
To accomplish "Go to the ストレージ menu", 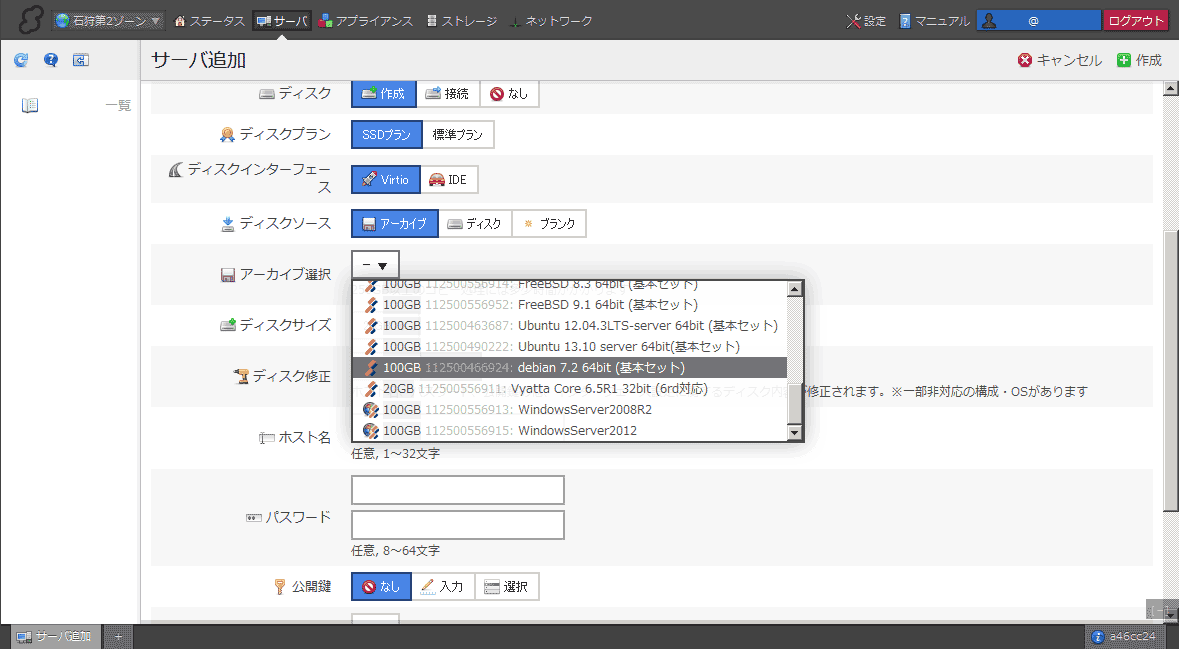I will [x=460, y=21].
